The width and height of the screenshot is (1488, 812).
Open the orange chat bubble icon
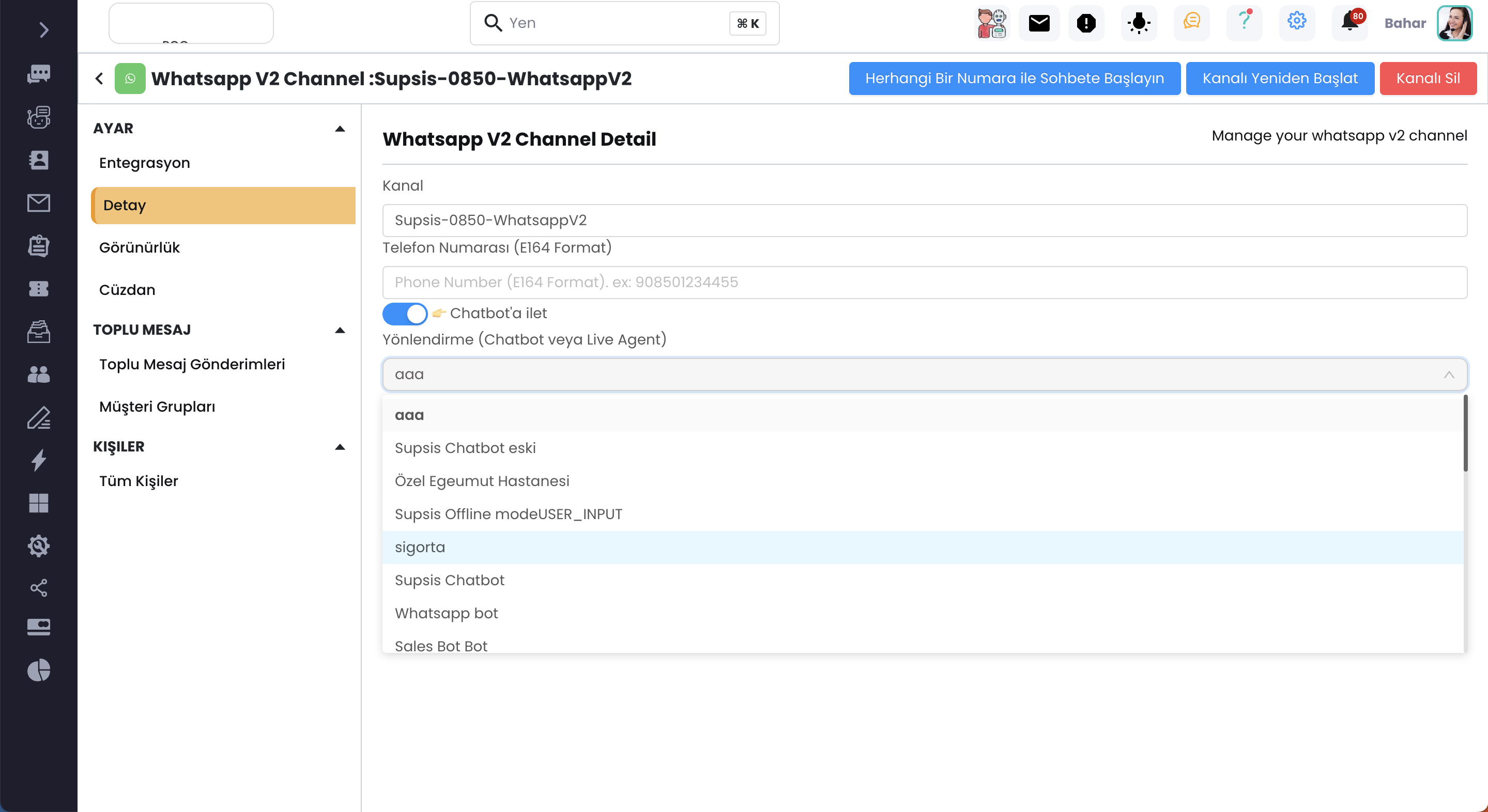(x=1192, y=23)
